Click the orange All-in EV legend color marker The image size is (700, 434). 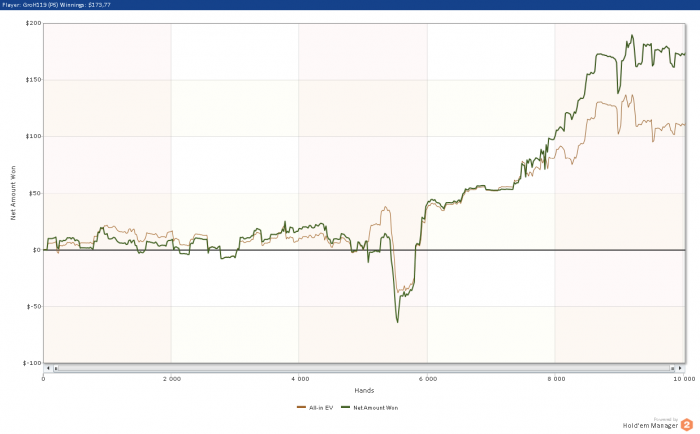click(x=301, y=407)
